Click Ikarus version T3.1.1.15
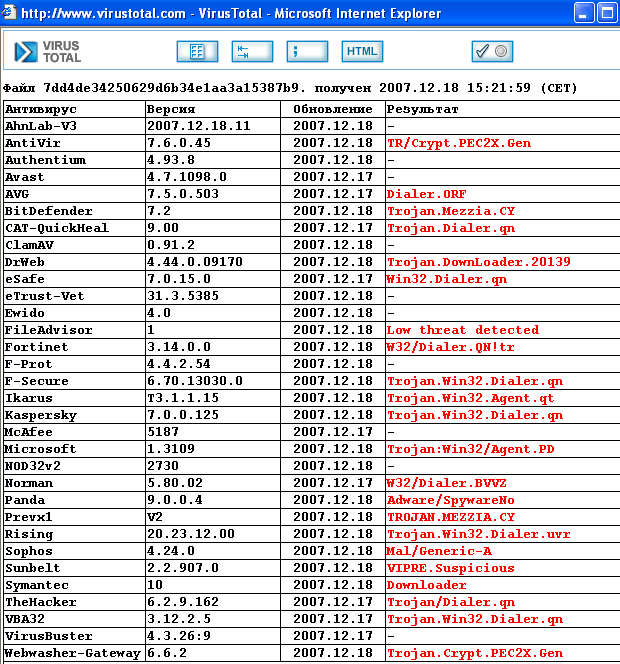The height and width of the screenshot is (664, 620). click(183, 398)
